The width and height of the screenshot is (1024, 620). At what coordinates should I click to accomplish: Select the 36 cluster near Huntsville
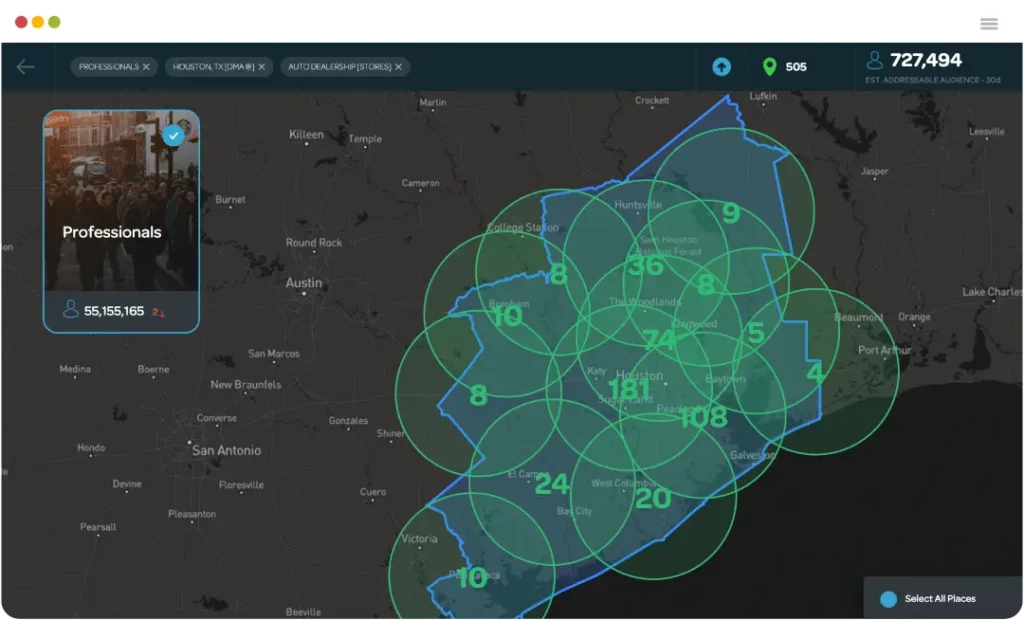645,265
